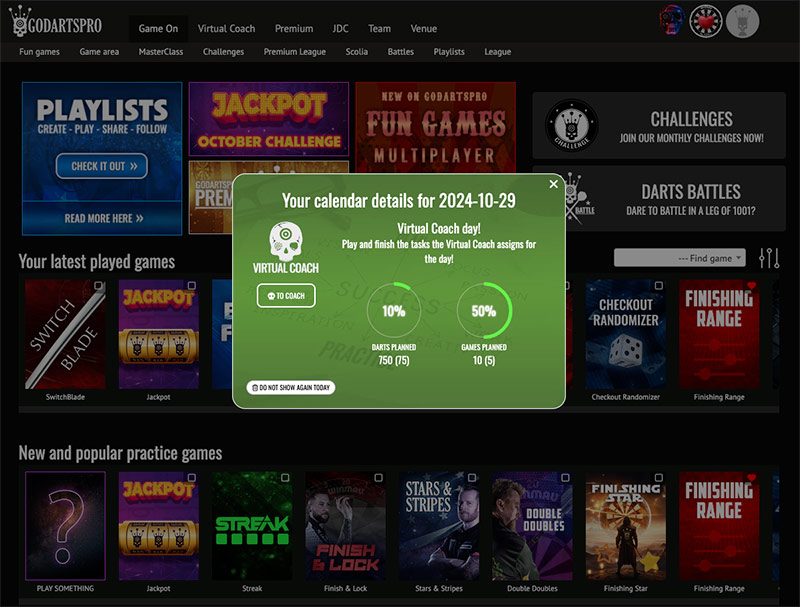
Task: Open the Darts Battles banner
Action: [x=659, y=198]
